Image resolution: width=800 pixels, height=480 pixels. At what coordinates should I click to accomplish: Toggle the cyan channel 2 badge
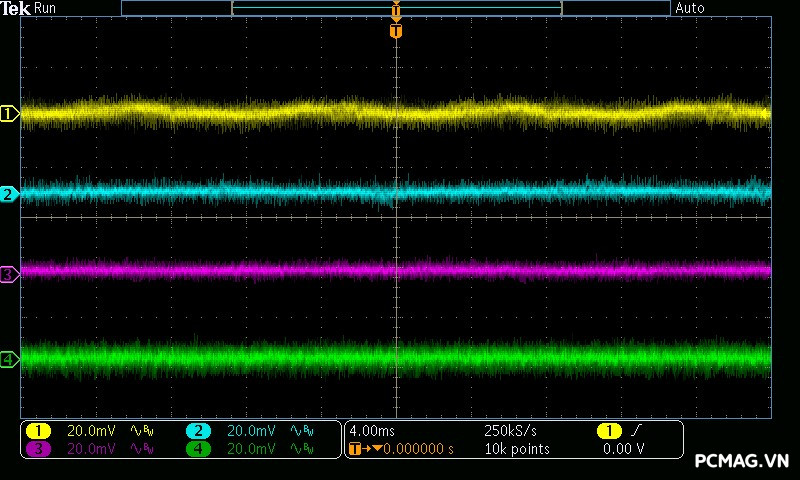tap(198, 431)
